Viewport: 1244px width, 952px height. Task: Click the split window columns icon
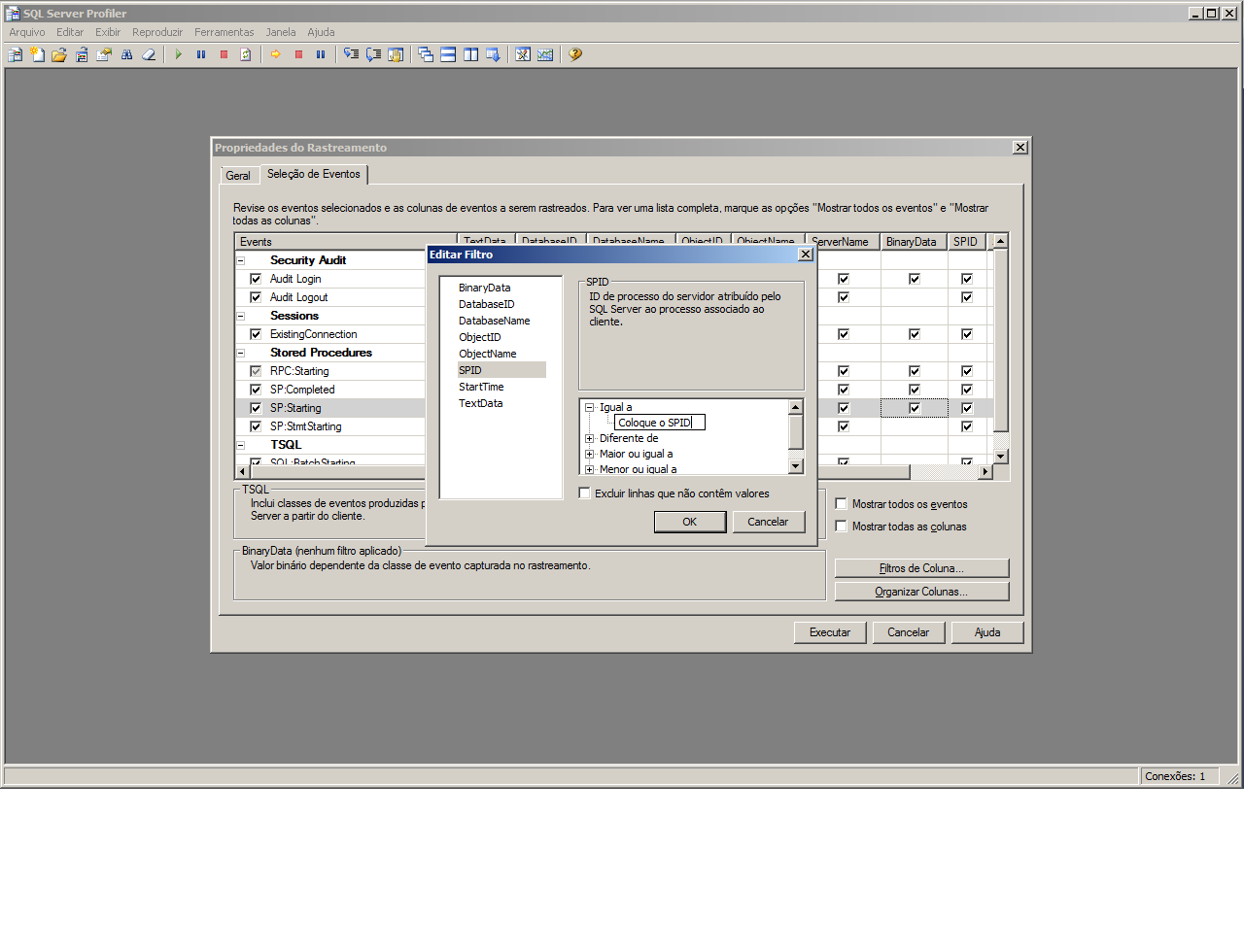(x=470, y=55)
